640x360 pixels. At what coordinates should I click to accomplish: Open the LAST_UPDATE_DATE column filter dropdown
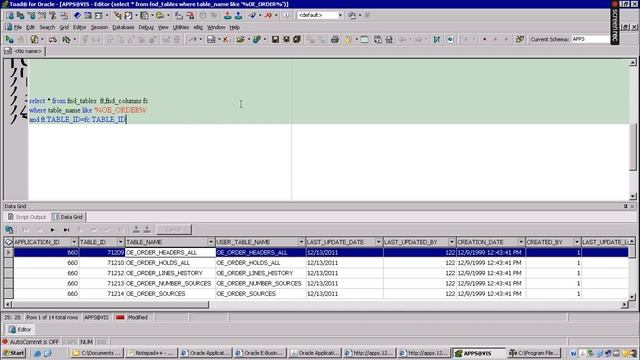click(x=378, y=242)
